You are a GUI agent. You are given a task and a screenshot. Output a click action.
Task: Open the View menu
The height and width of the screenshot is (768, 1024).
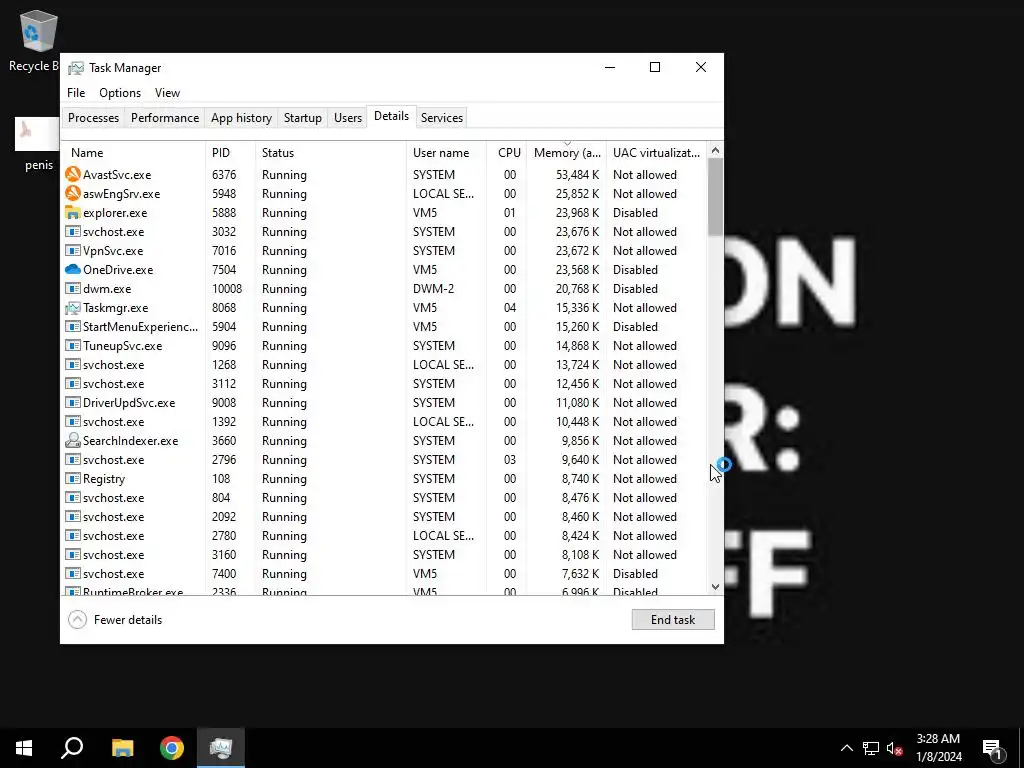click(x=167, y=93)
